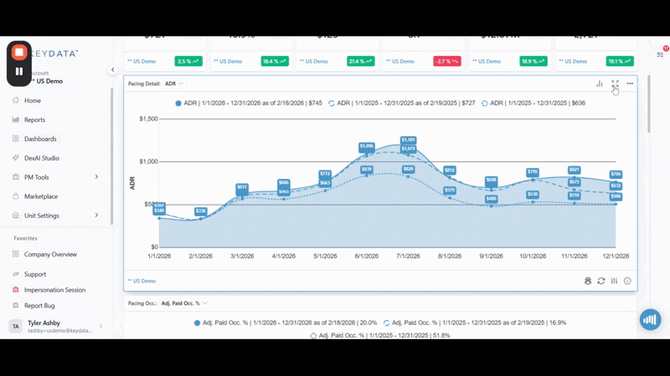Click the Unit Settings icon
The height and width of the screenshot is (376, 670).
pos(16,215)
